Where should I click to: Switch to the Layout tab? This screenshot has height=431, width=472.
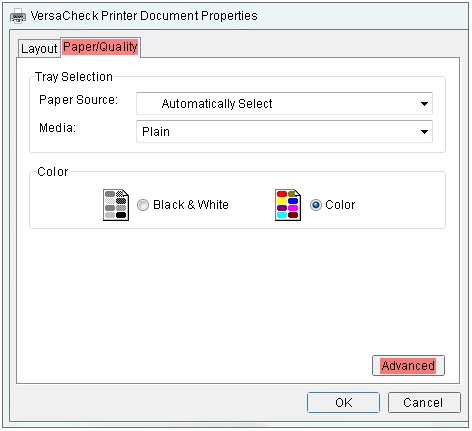tap(39, 49)
